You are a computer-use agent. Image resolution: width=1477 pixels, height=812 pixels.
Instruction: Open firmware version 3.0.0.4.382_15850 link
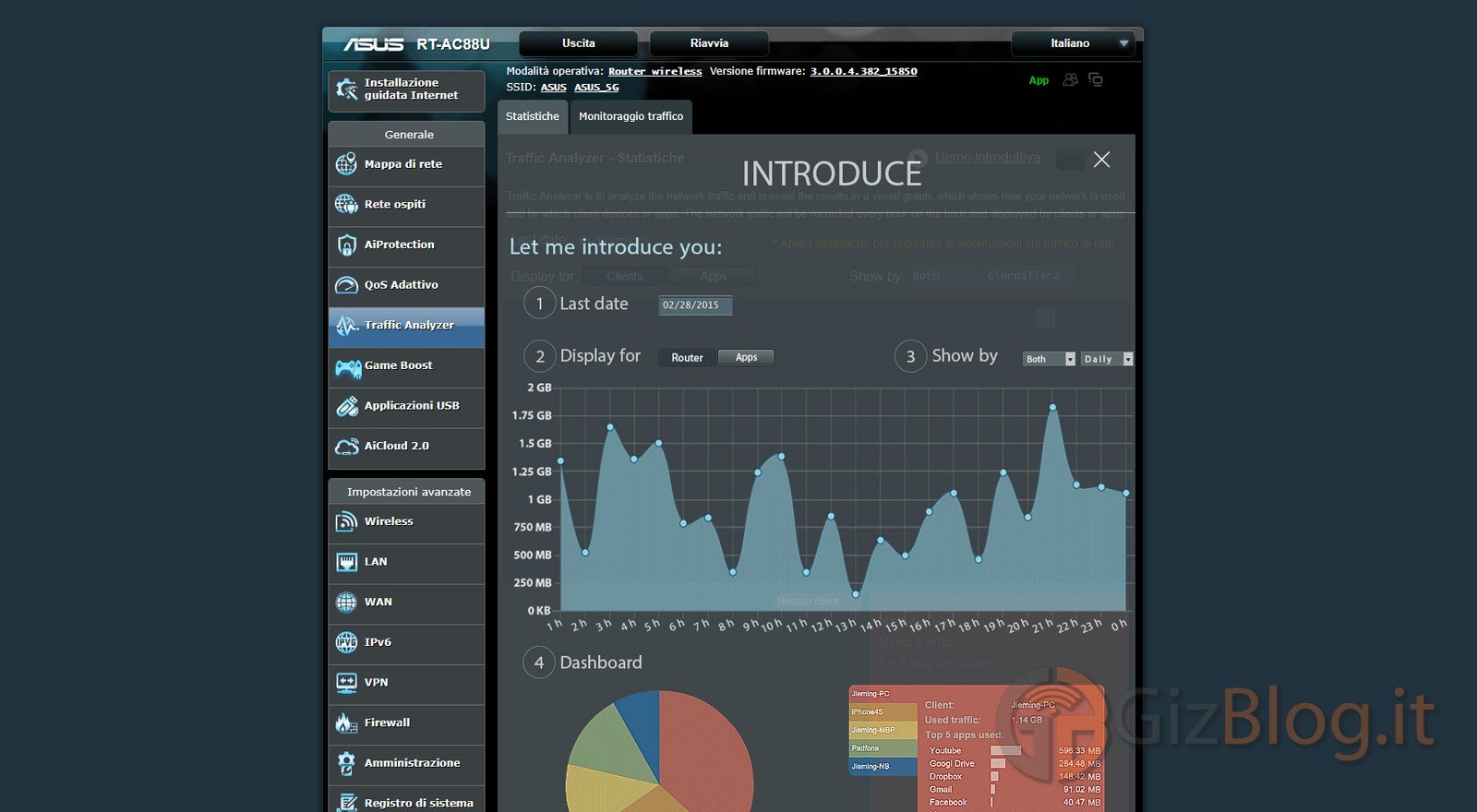point(864,71)
